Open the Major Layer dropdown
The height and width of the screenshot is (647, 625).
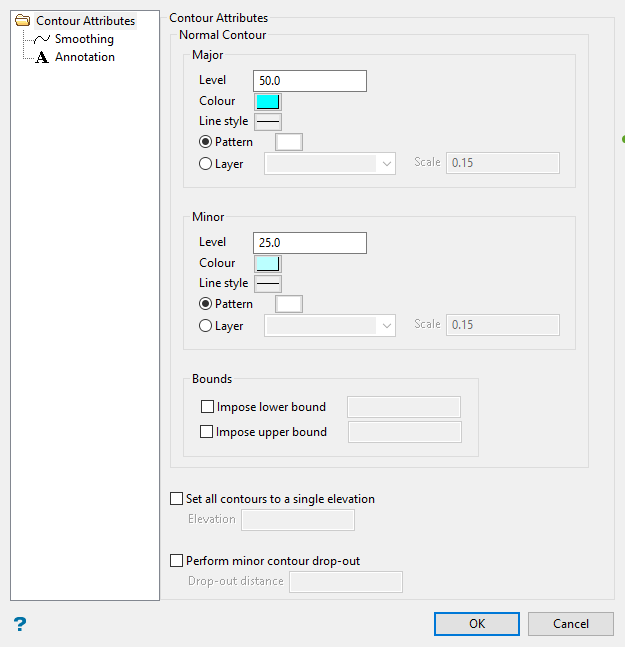click(x=330, y=164)
